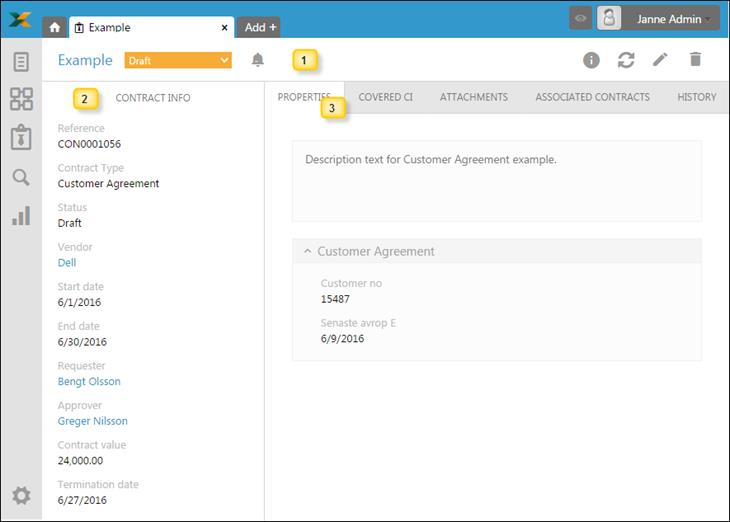Screen dimensions: 730x522
Task: Open the reports bar chart icon
Action: (x=21, y=215)
